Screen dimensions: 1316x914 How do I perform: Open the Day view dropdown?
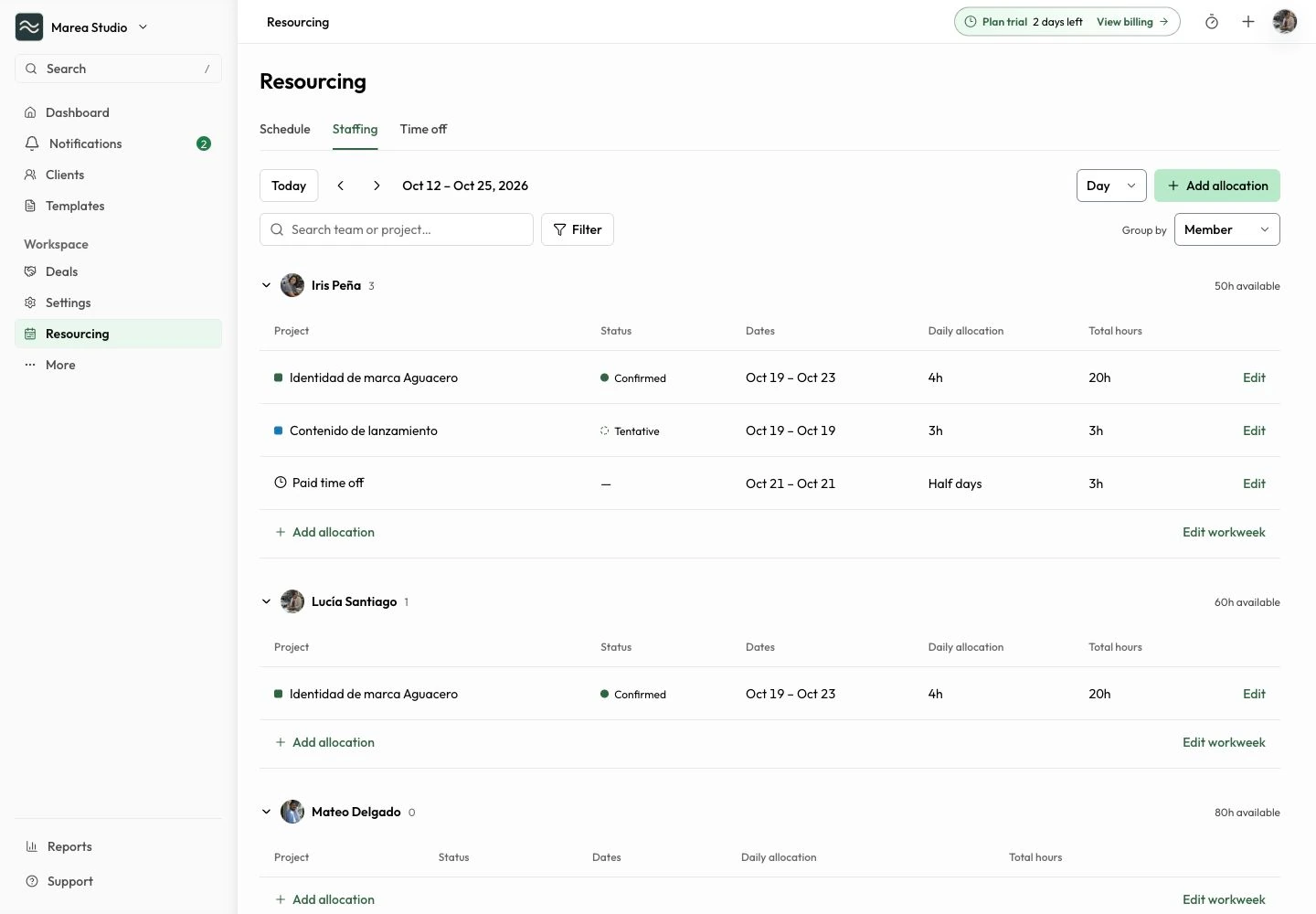[x=1111, y=186]
